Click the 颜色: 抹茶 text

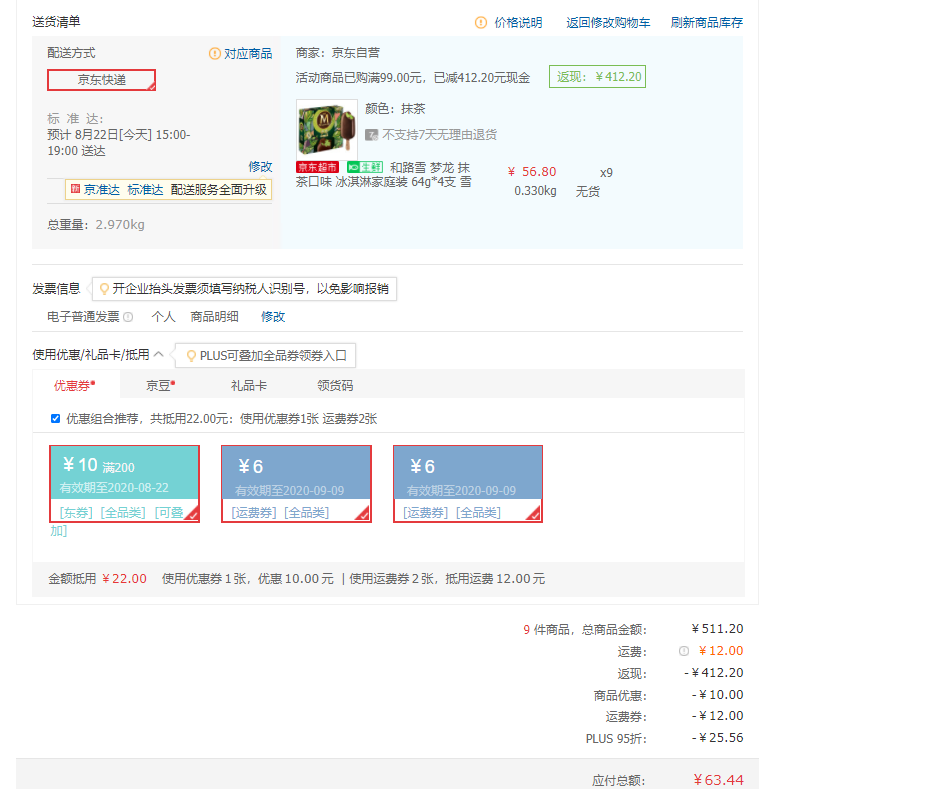point(395,109)
